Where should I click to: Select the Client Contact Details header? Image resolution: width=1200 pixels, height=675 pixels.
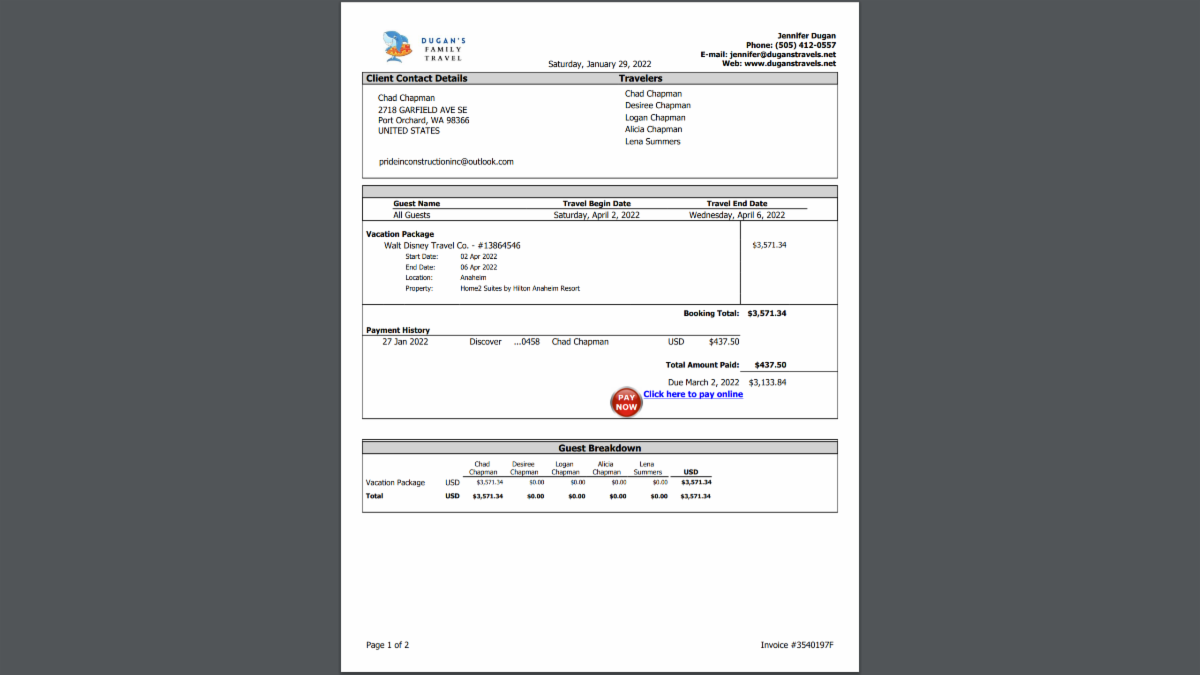click(x=416, y=78)
